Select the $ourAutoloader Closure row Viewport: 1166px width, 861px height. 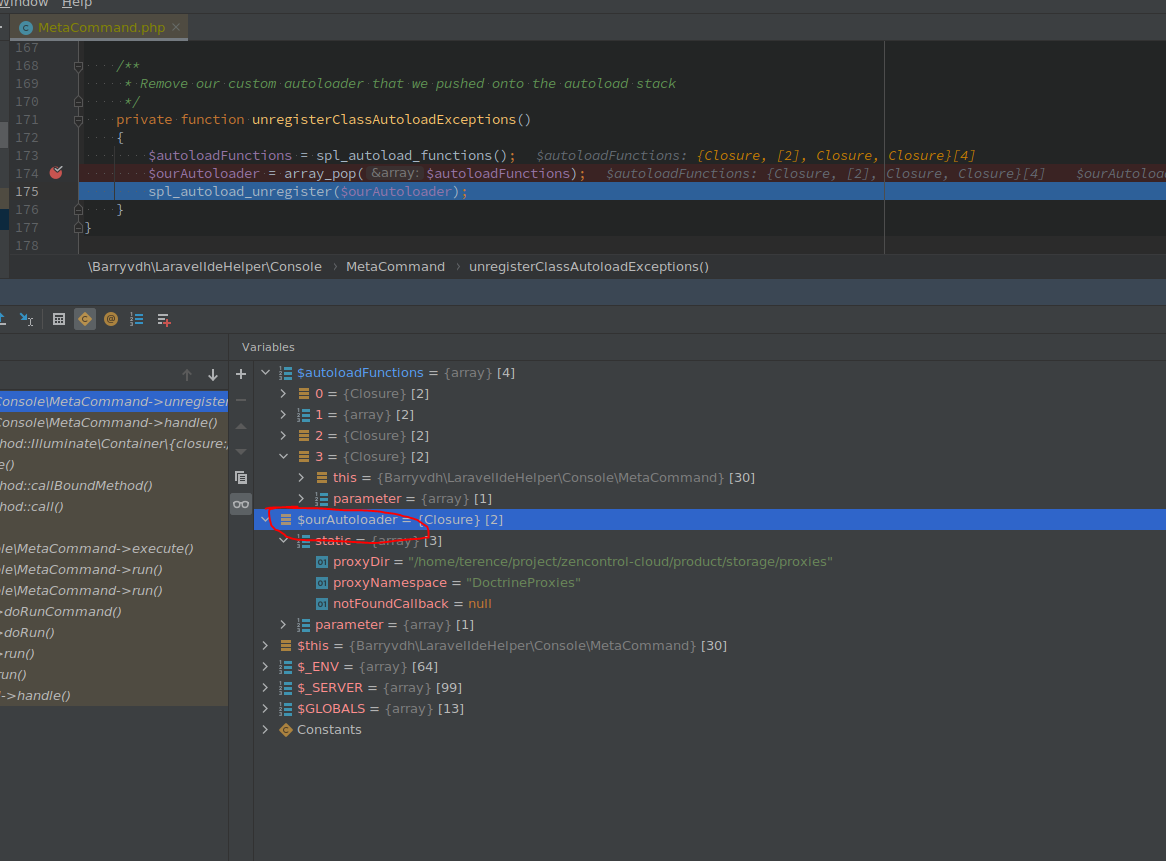click(x=710, y=520)
